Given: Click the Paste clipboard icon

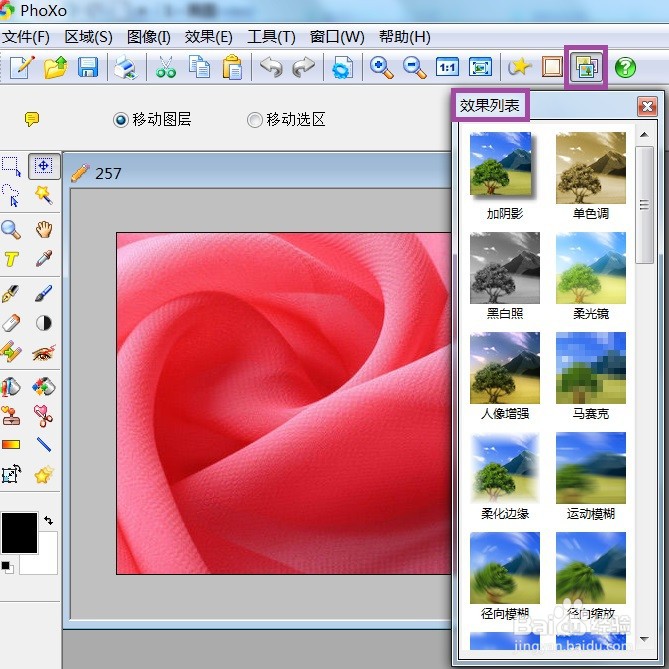Looking at the screenshot, I should pos(233,67).
